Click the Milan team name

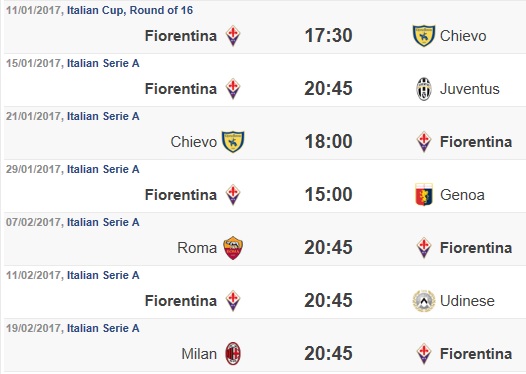click(199, 354)
